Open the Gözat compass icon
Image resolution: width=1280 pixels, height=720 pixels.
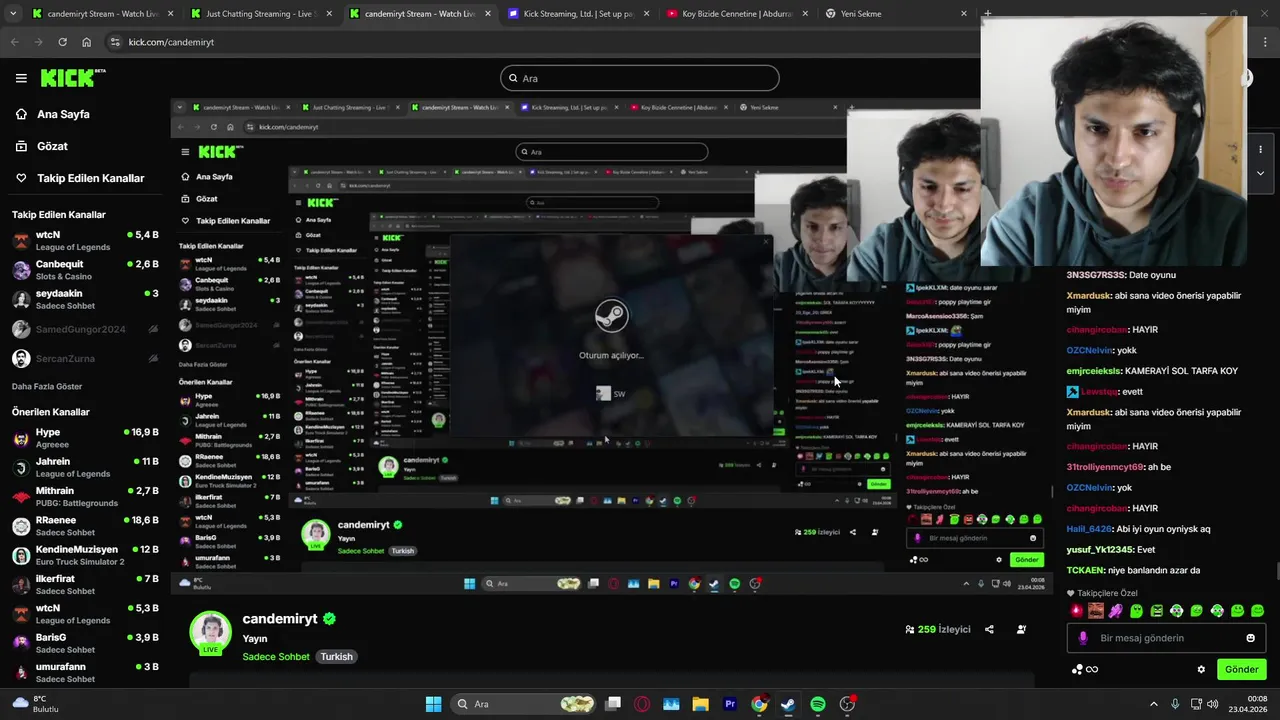point(21,146)
